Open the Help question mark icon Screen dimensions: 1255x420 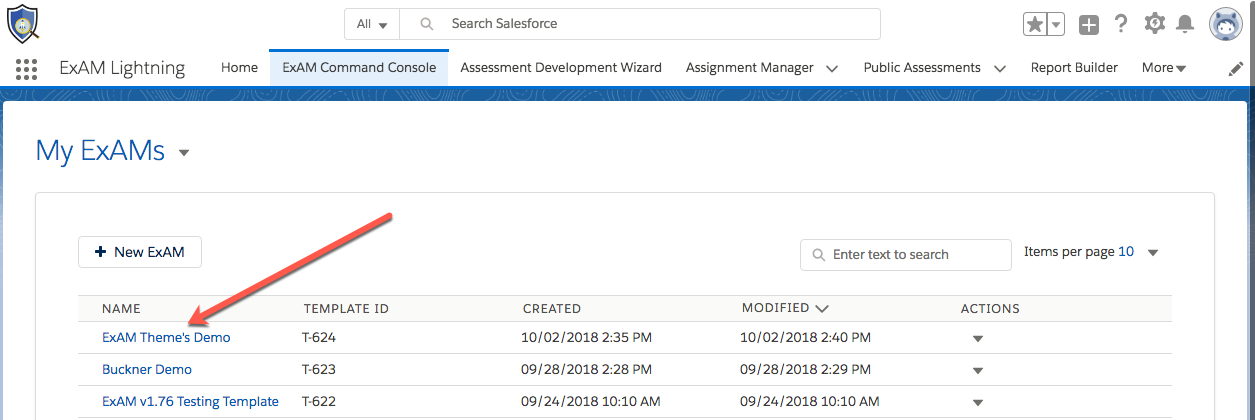tap(1121, 24)
